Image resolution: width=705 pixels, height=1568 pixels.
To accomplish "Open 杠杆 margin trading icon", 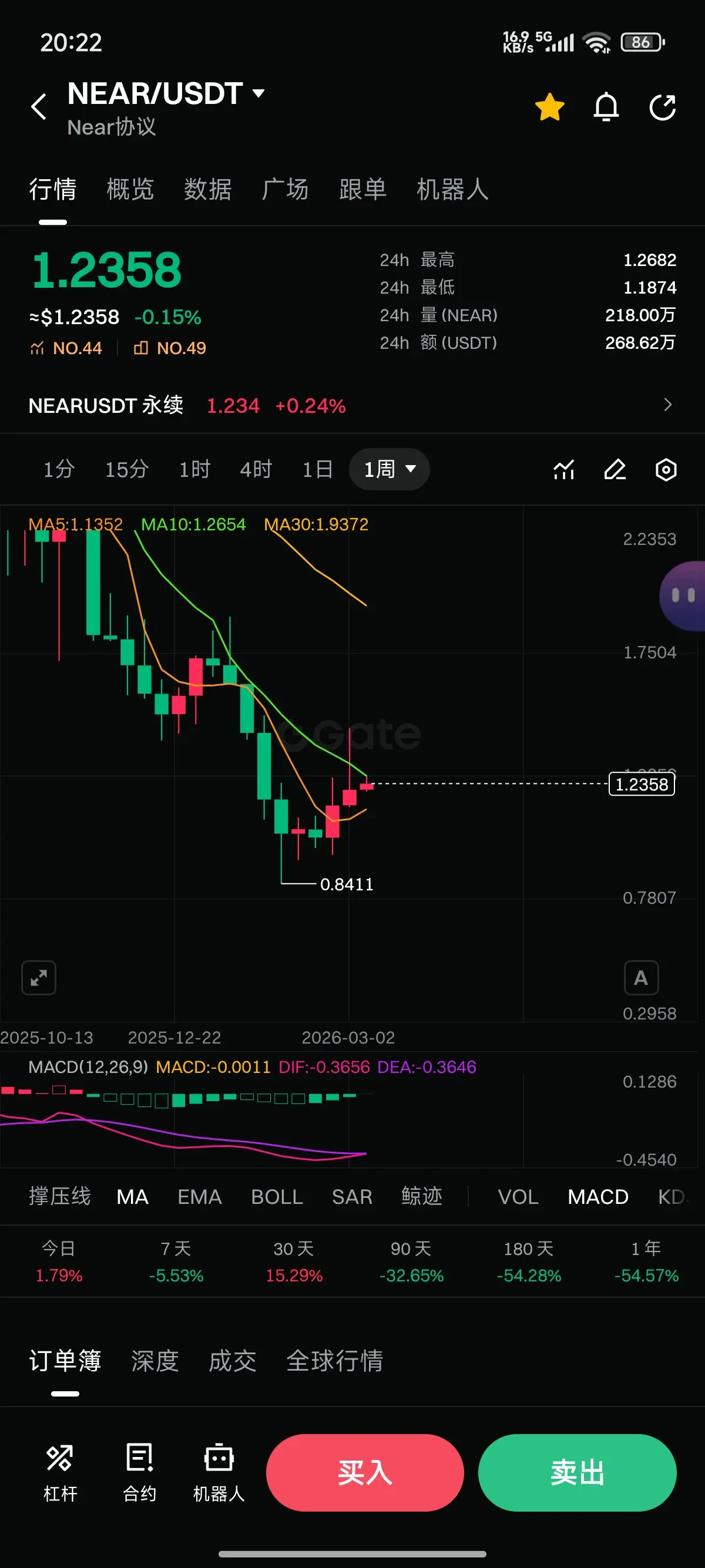I will (61, 1472).
